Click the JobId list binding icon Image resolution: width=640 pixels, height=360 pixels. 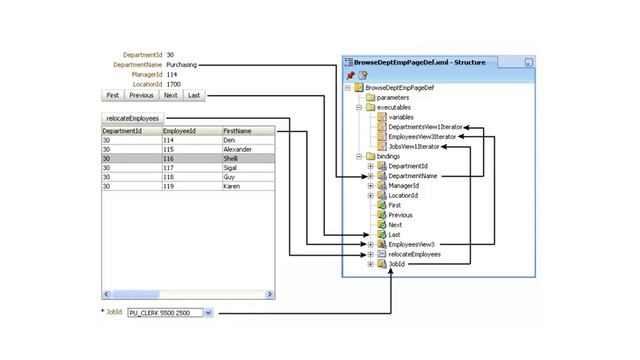382,264
